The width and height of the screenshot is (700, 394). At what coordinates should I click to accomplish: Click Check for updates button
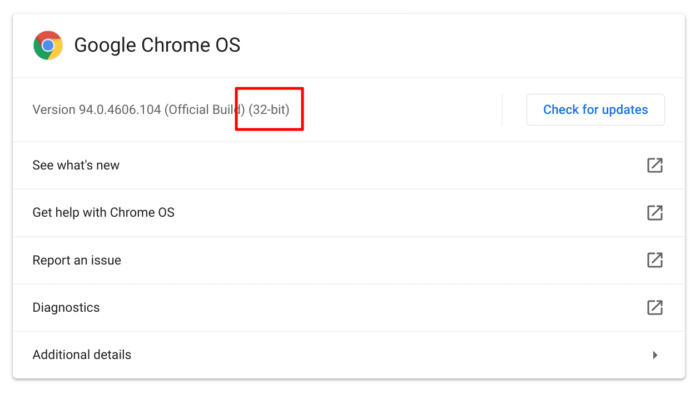pos(595,109)
